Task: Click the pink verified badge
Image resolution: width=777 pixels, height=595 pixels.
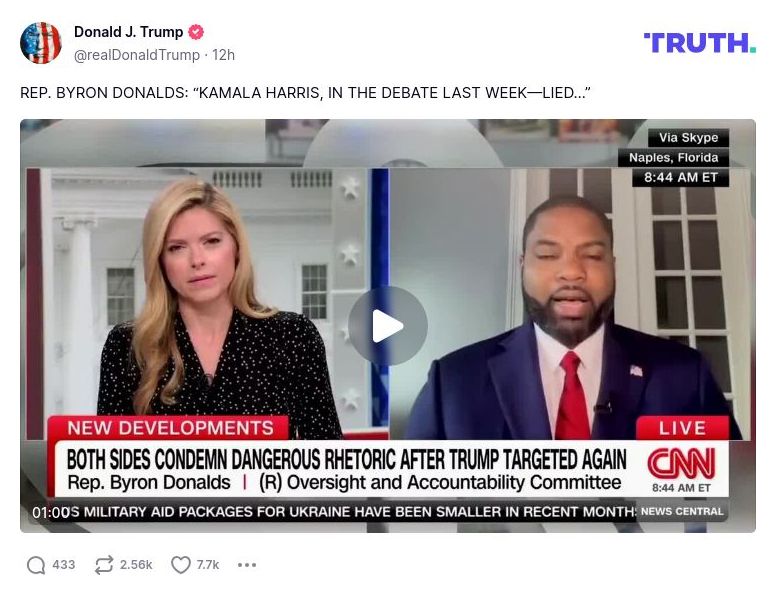Action: 196,32
